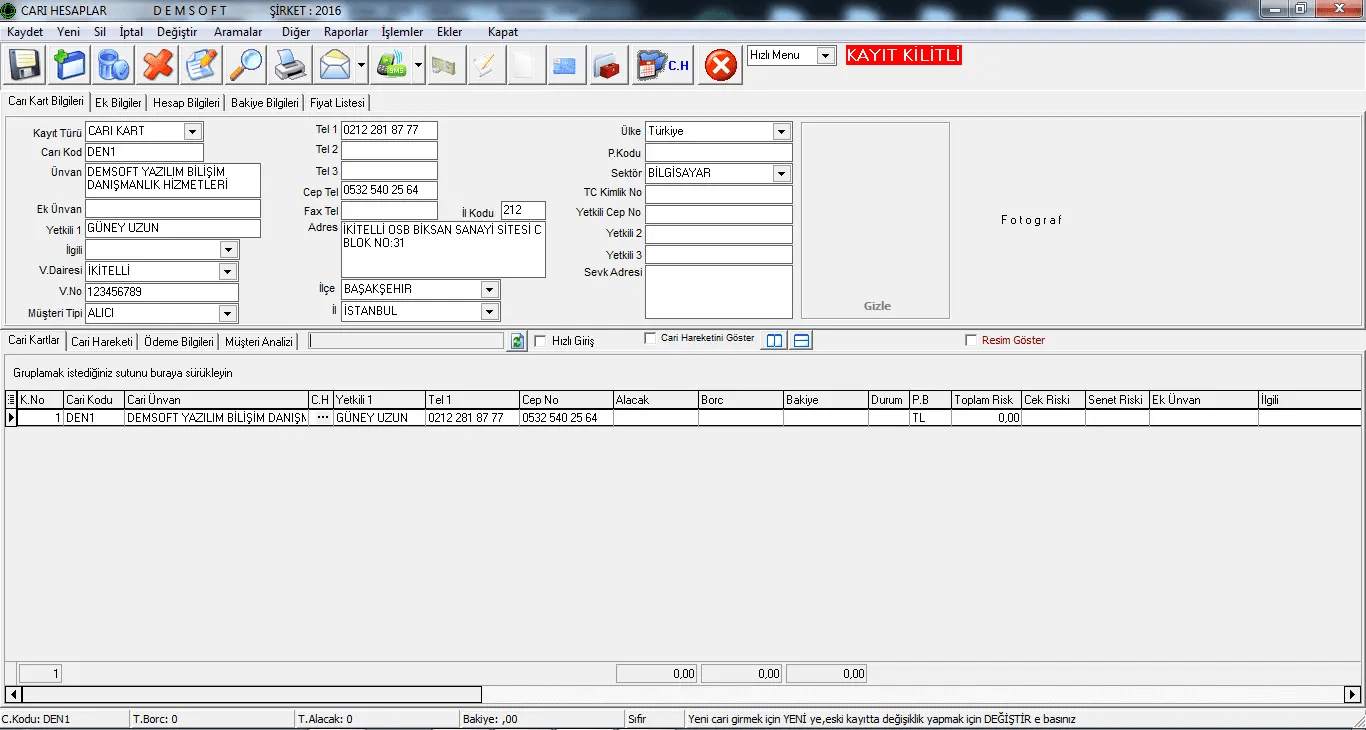Click the three dots C.H cell for DEN1
This screenshot has width=1366, height=730.
click(322, 418)
